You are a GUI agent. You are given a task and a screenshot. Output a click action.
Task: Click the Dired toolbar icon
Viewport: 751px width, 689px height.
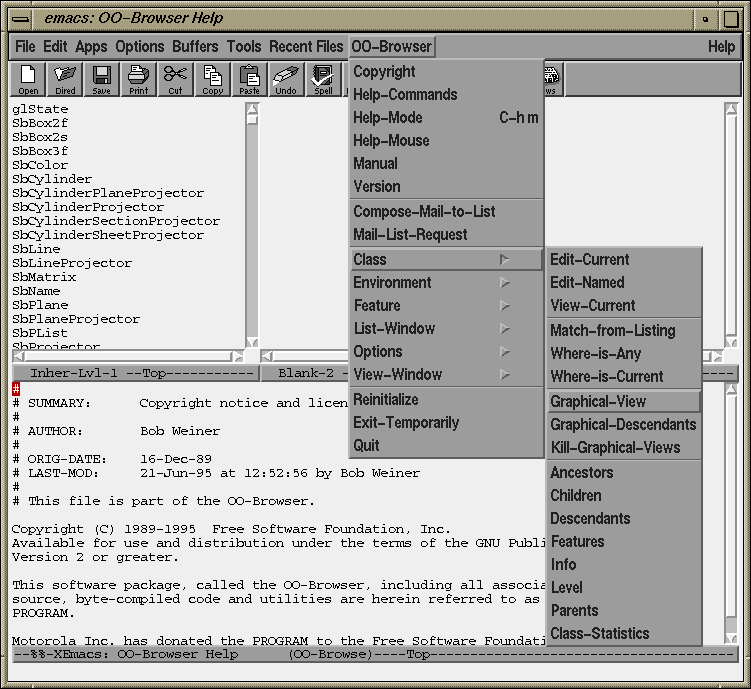(x=65, y=79)
